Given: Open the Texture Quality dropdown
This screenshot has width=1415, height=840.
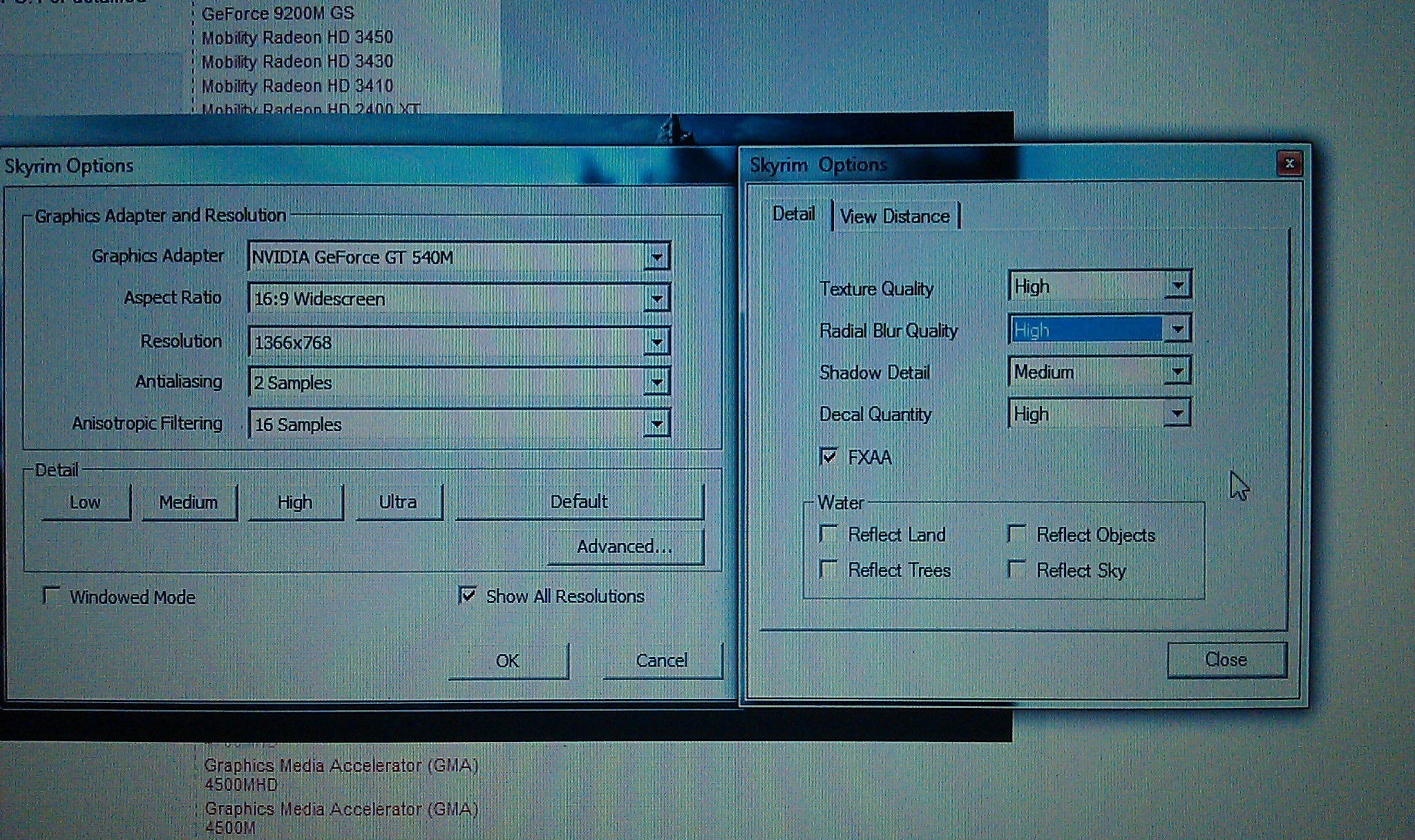Looking at the screenshot, I should (x=1099, y=285).
